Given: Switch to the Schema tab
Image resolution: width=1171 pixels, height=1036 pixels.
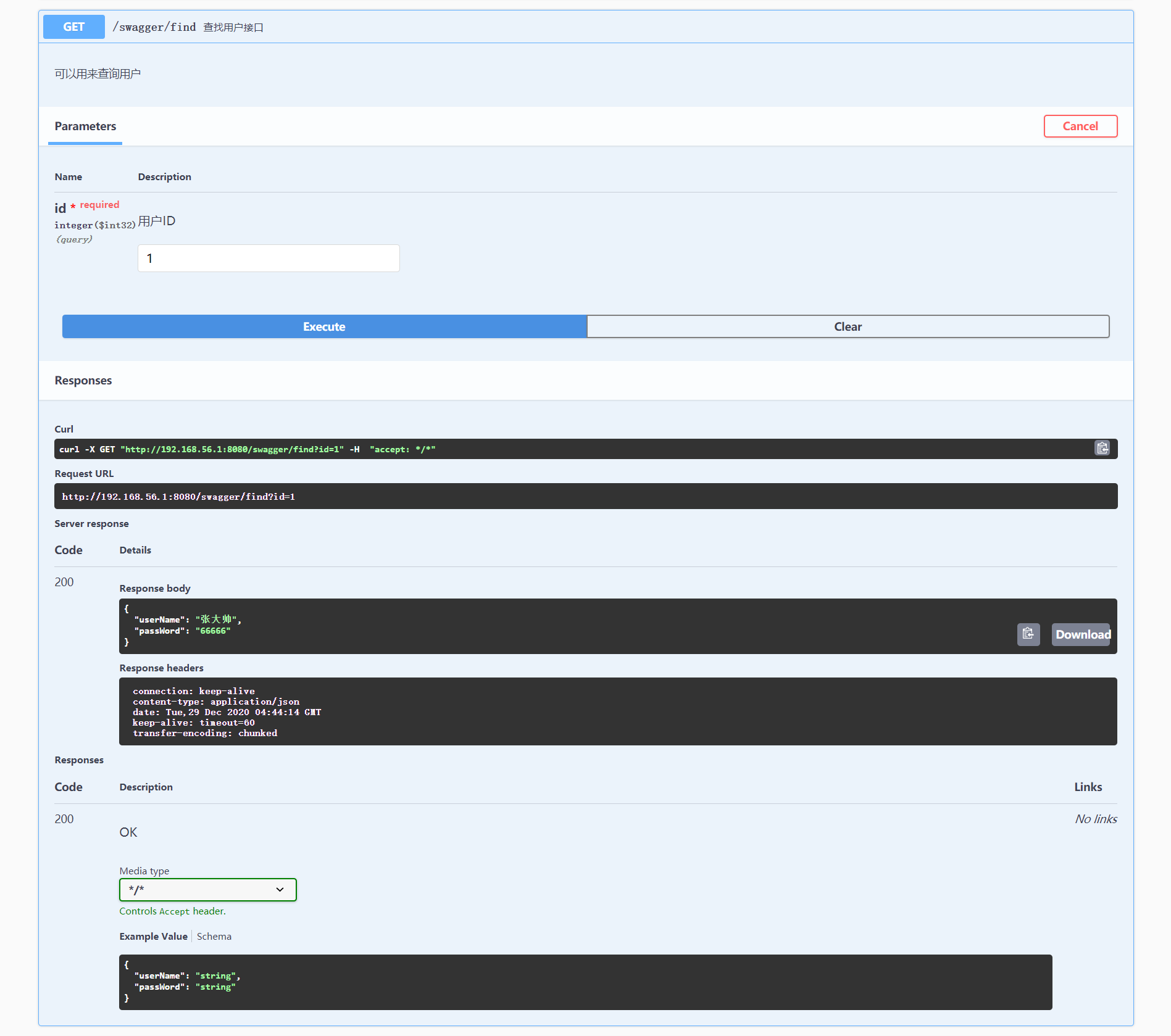Looking at the screenshot, I should tap(214, 936).
